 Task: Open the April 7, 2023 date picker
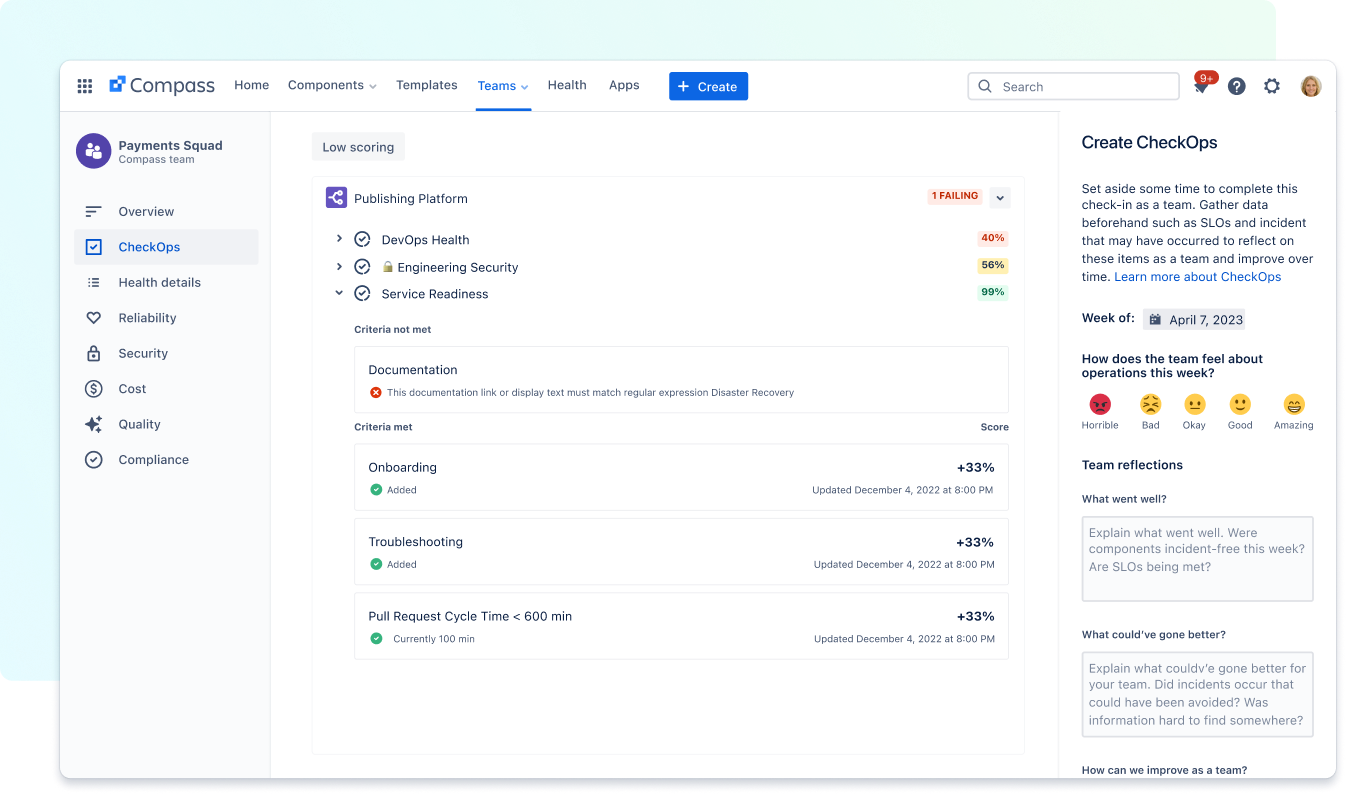[1194, 319]
